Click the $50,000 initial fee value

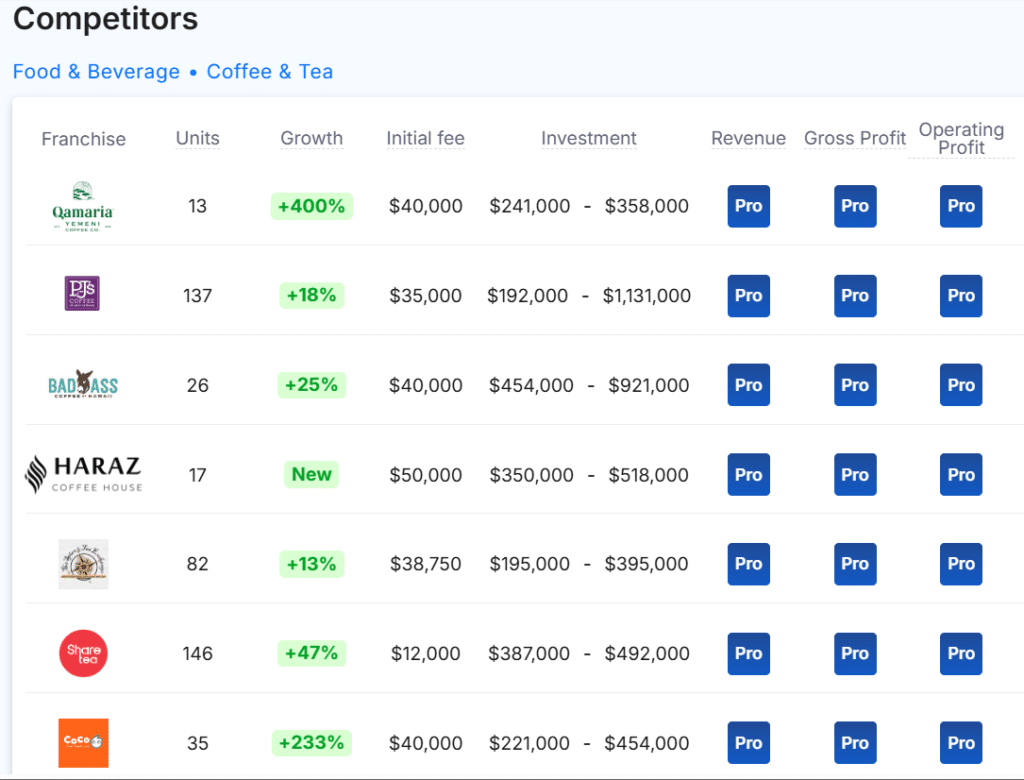click(426, 474)
